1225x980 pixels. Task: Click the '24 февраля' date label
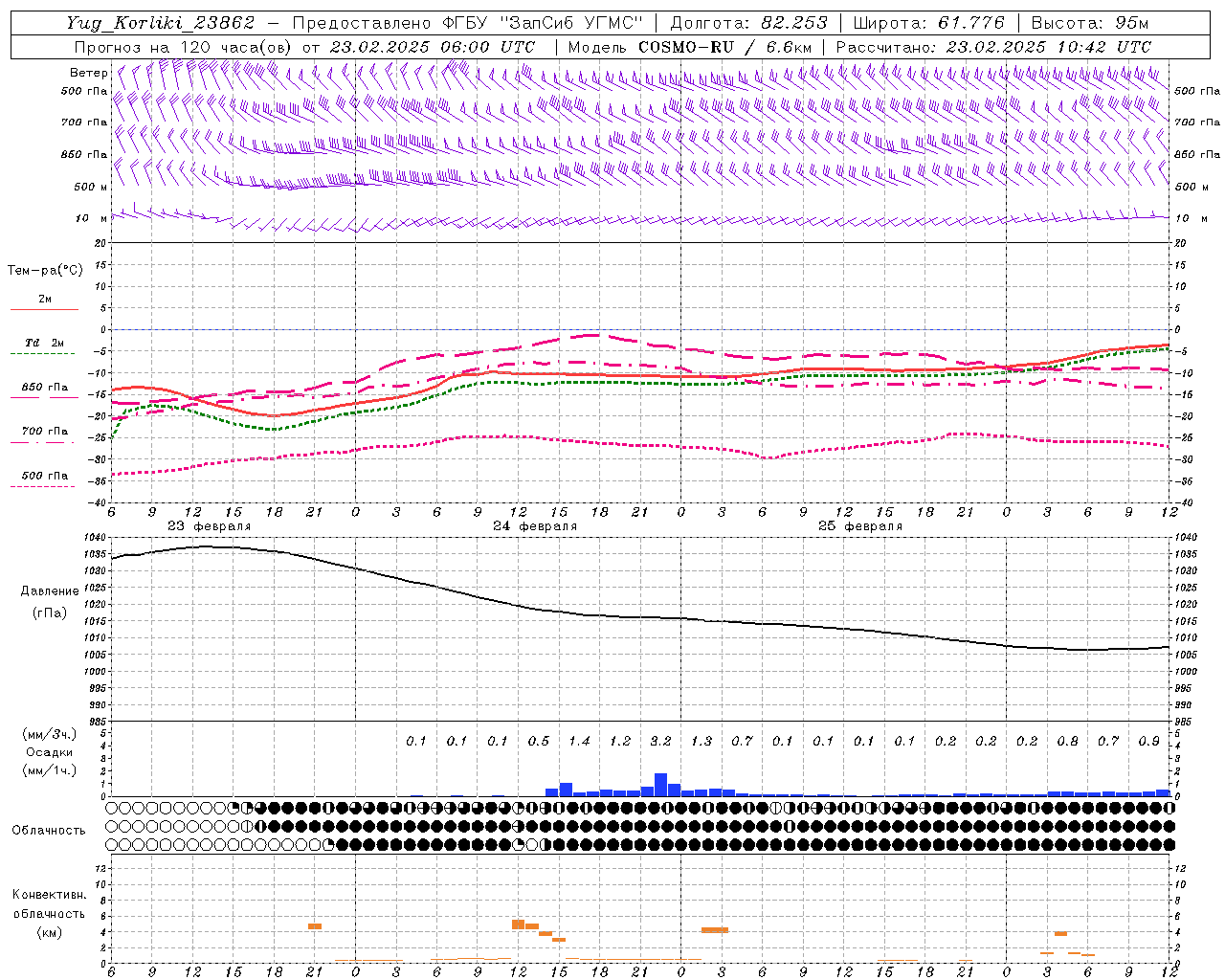tap(535, 526)
